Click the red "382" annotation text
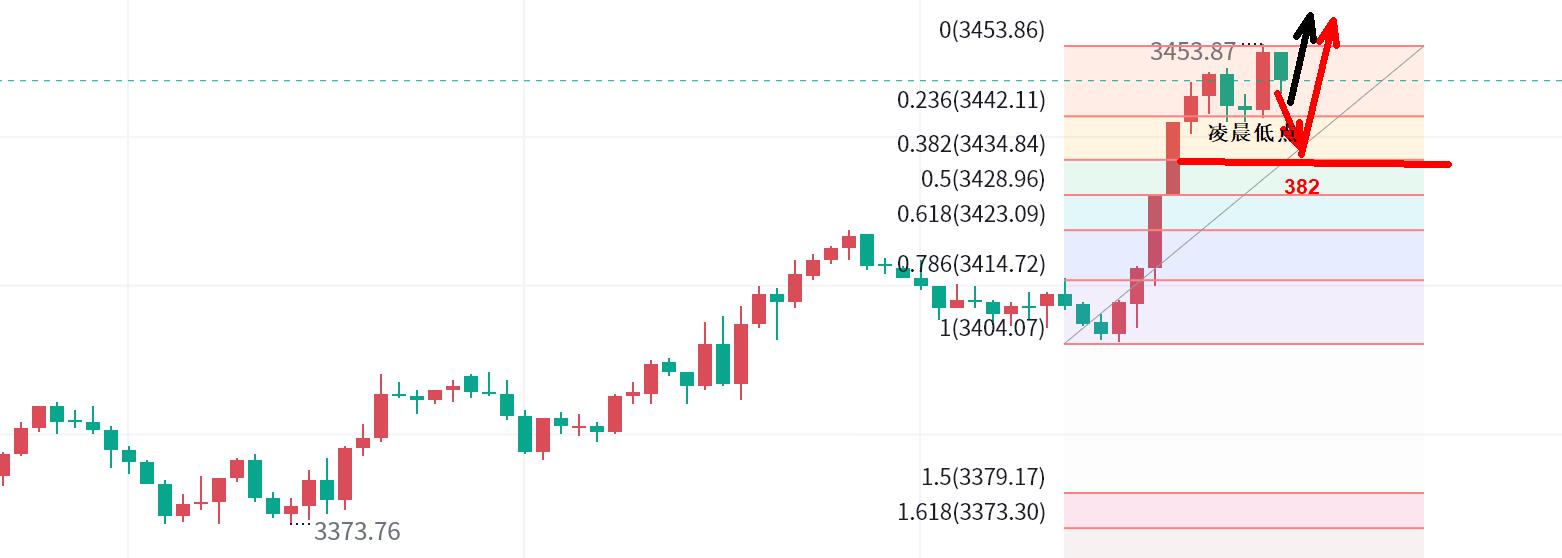The height and width of the screenshot is (558, 1562). 1301,187
